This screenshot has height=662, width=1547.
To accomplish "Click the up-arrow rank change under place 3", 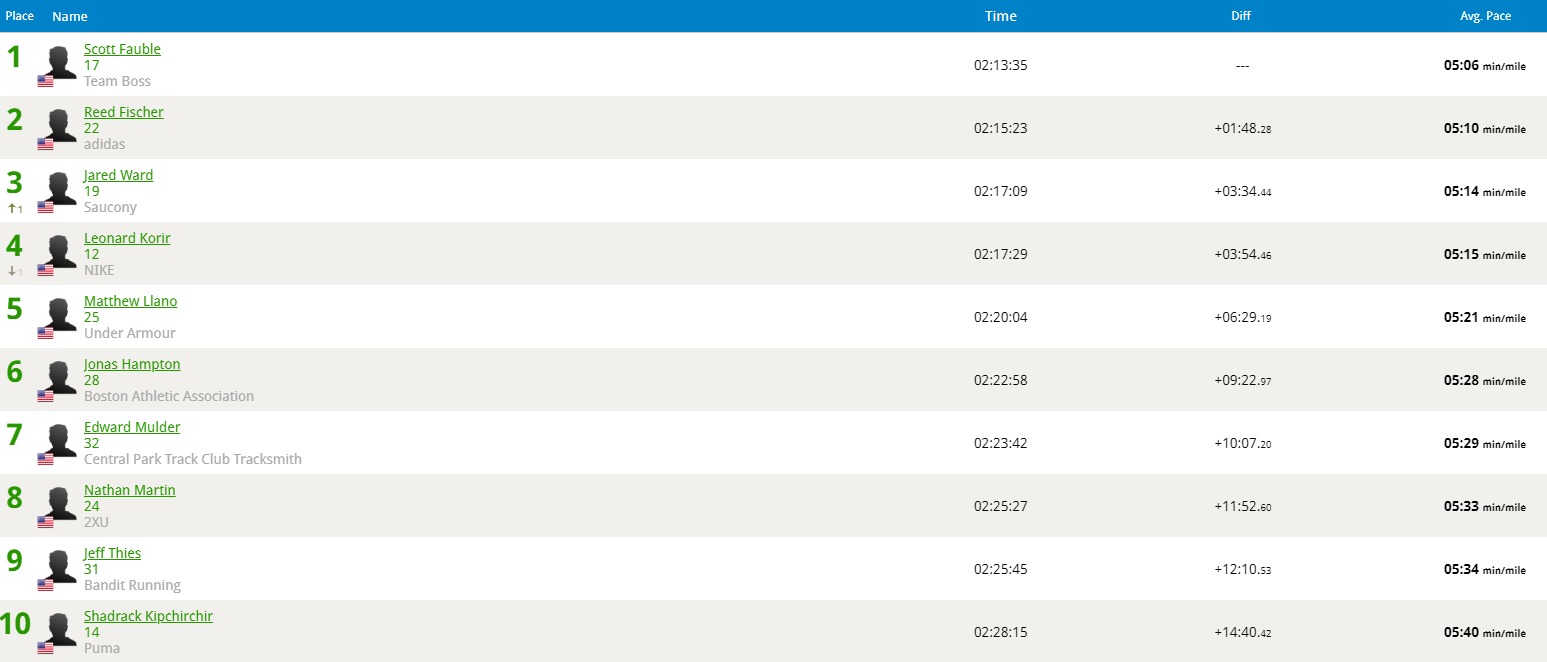I will (15, 209).
